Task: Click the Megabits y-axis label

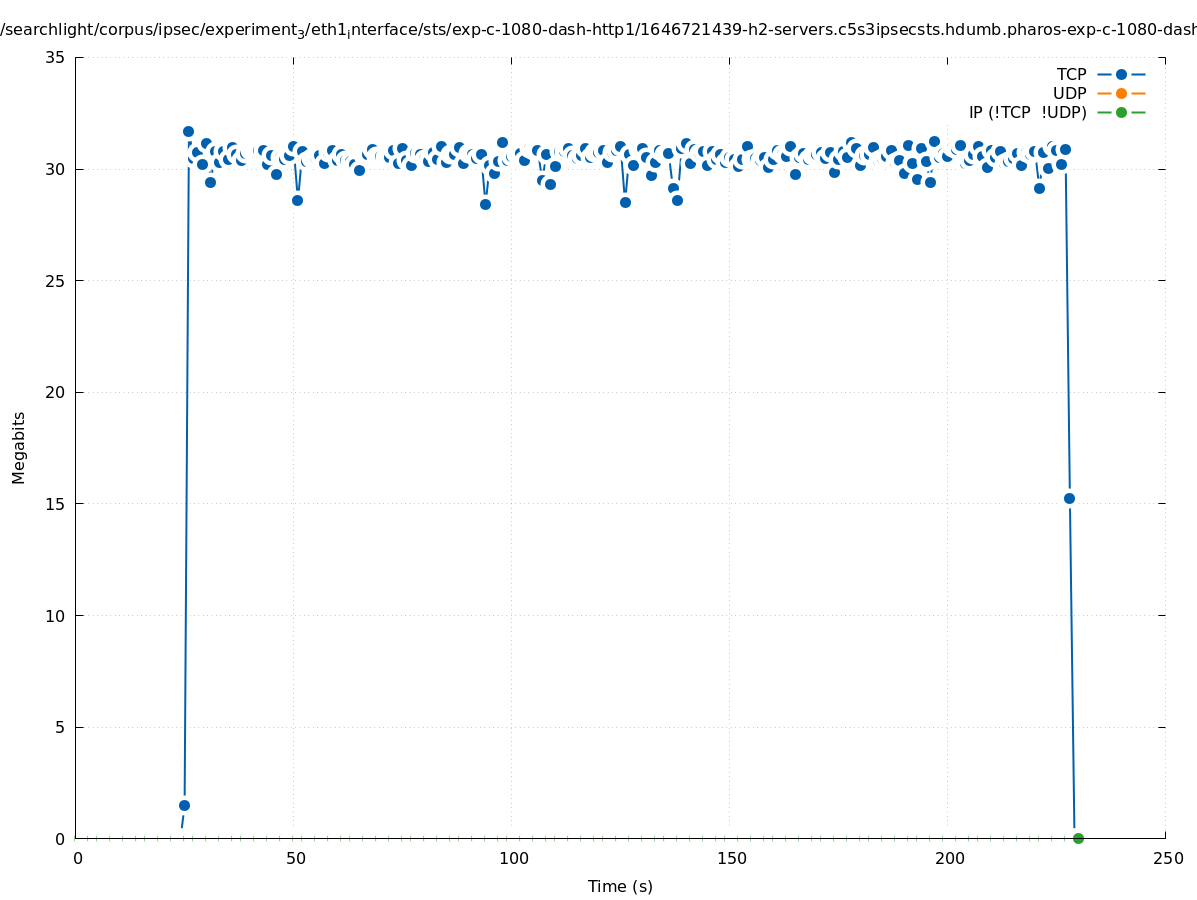Action: (x=19, y=447)
